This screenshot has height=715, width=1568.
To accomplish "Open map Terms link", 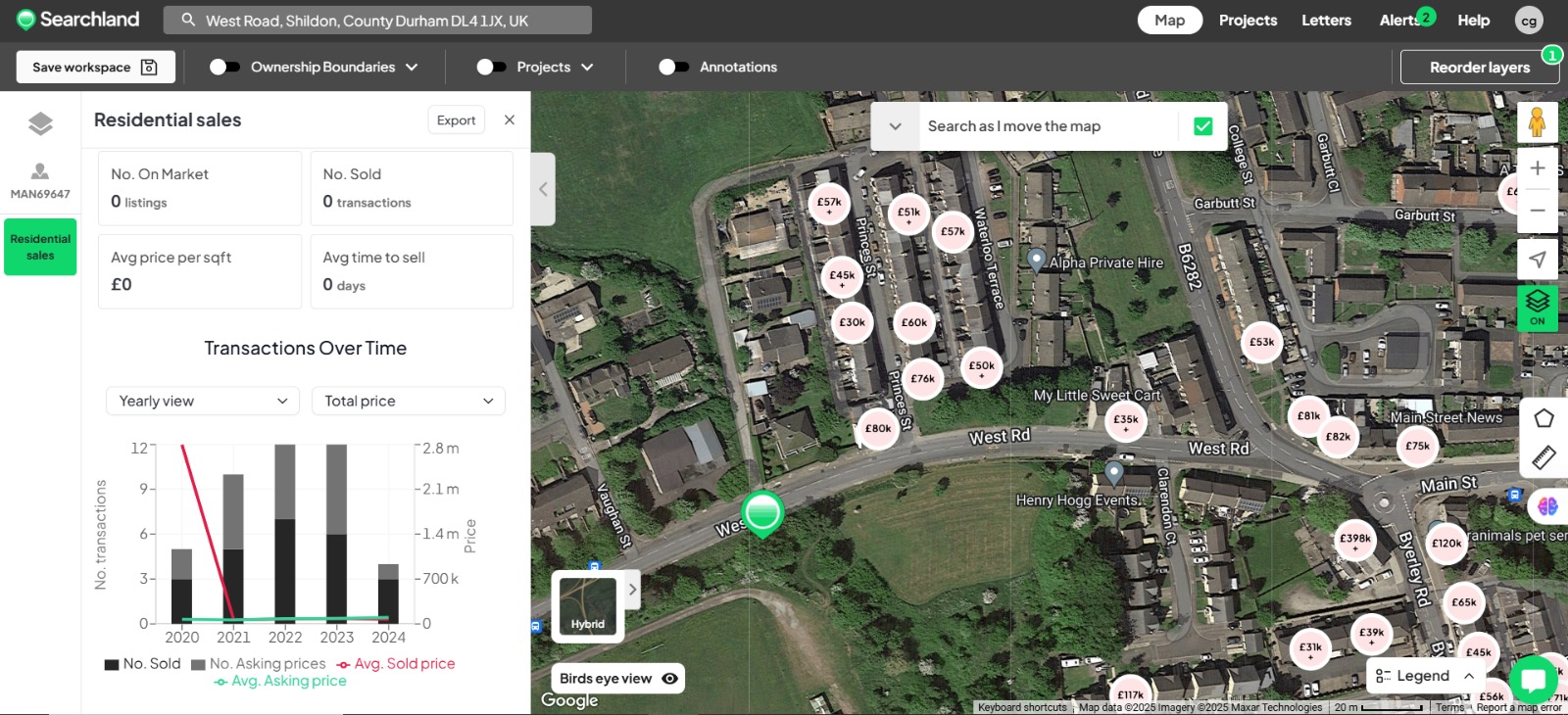I will tap(1449, 707).
